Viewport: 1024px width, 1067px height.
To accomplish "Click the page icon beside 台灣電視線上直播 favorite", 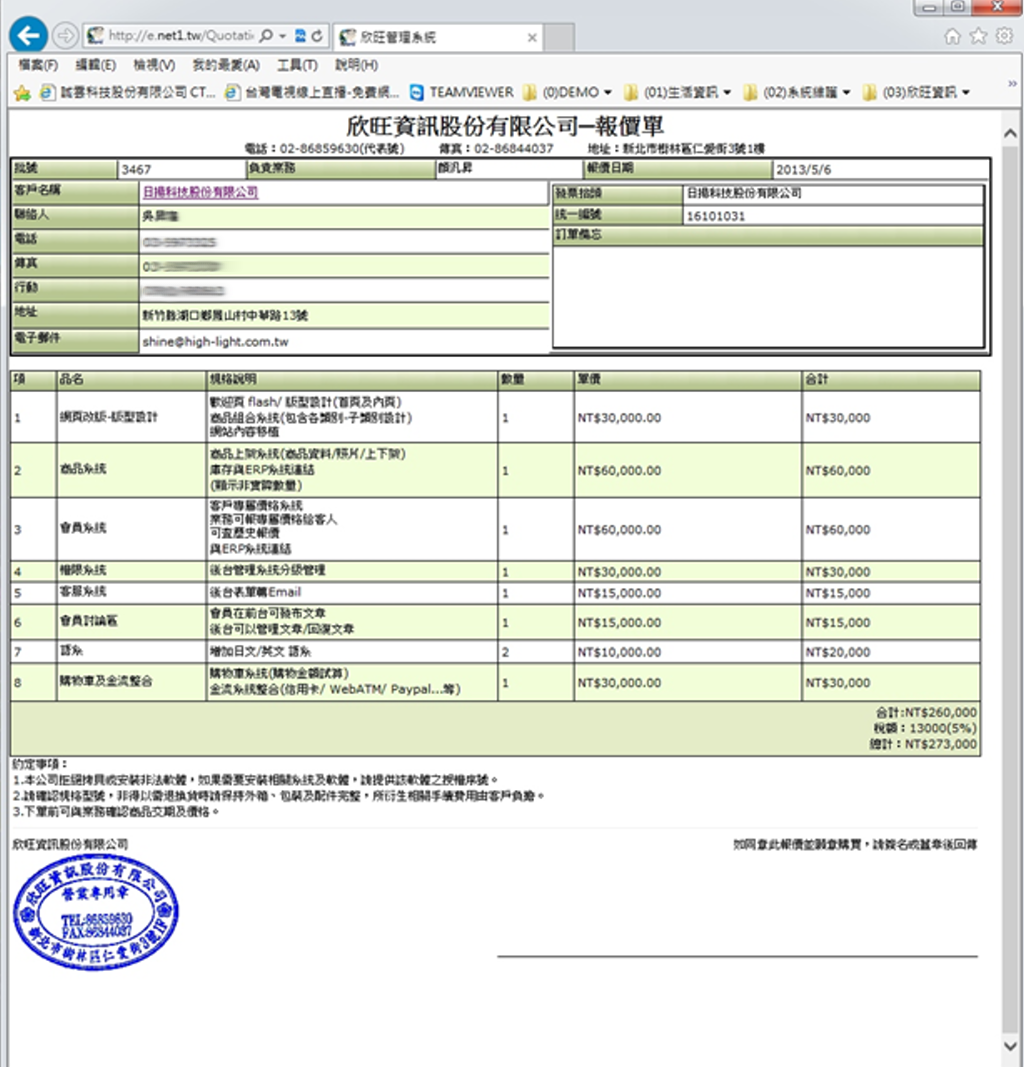I will click(232, 92).
